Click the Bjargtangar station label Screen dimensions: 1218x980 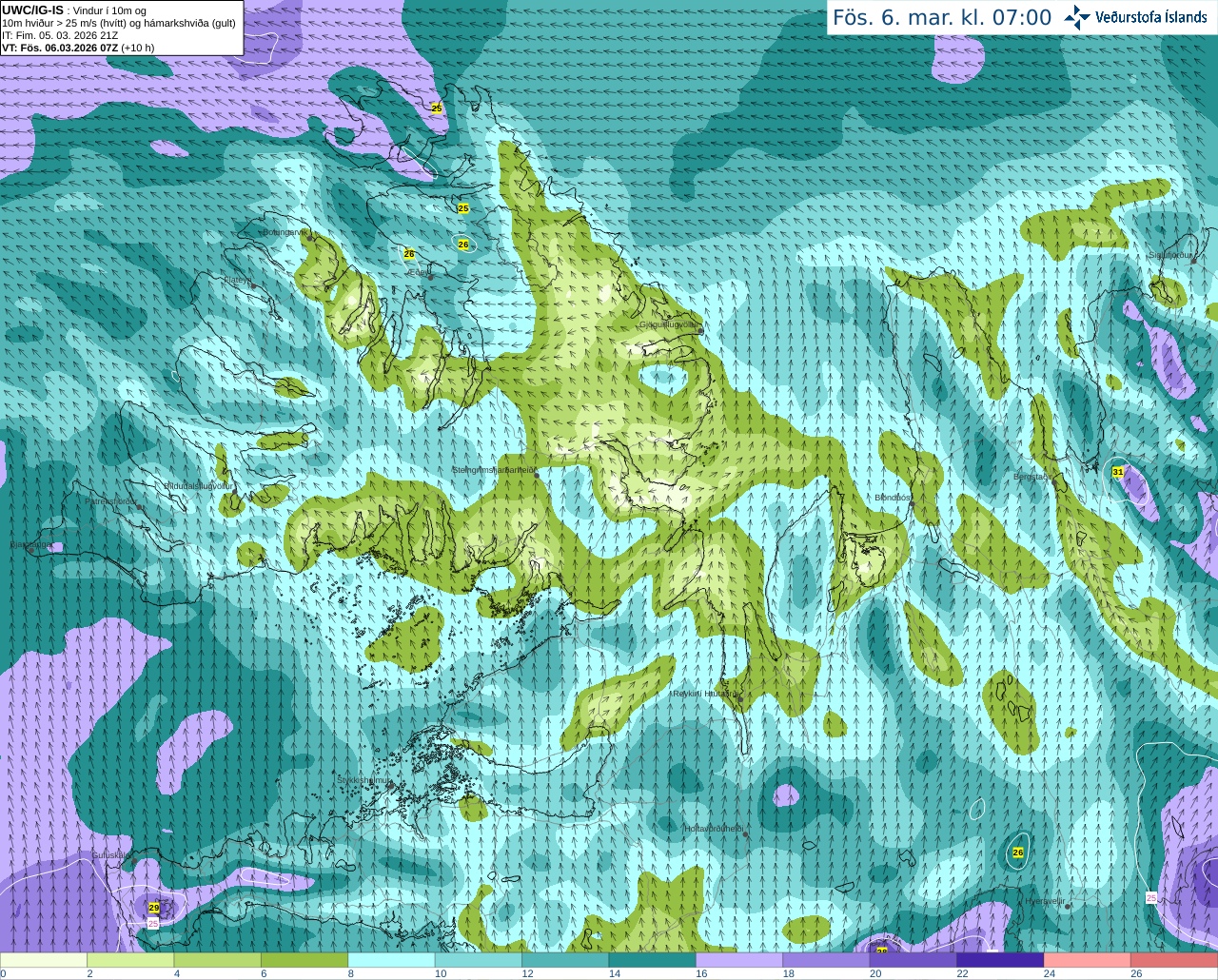[x=31, y=545]
